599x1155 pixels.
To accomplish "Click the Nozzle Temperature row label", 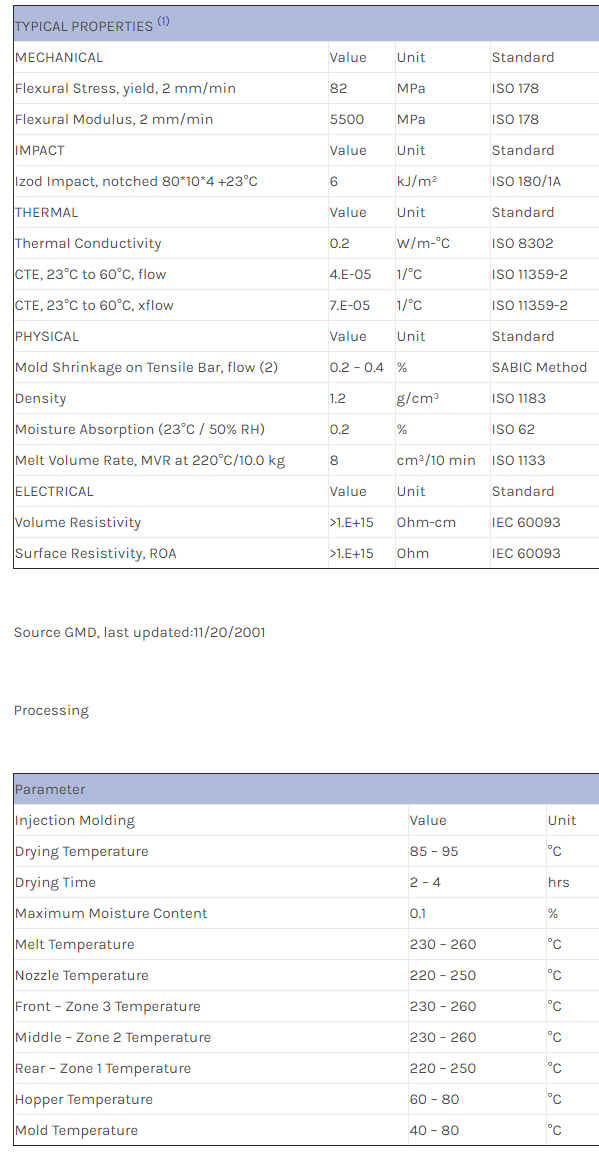I will 82,975.
